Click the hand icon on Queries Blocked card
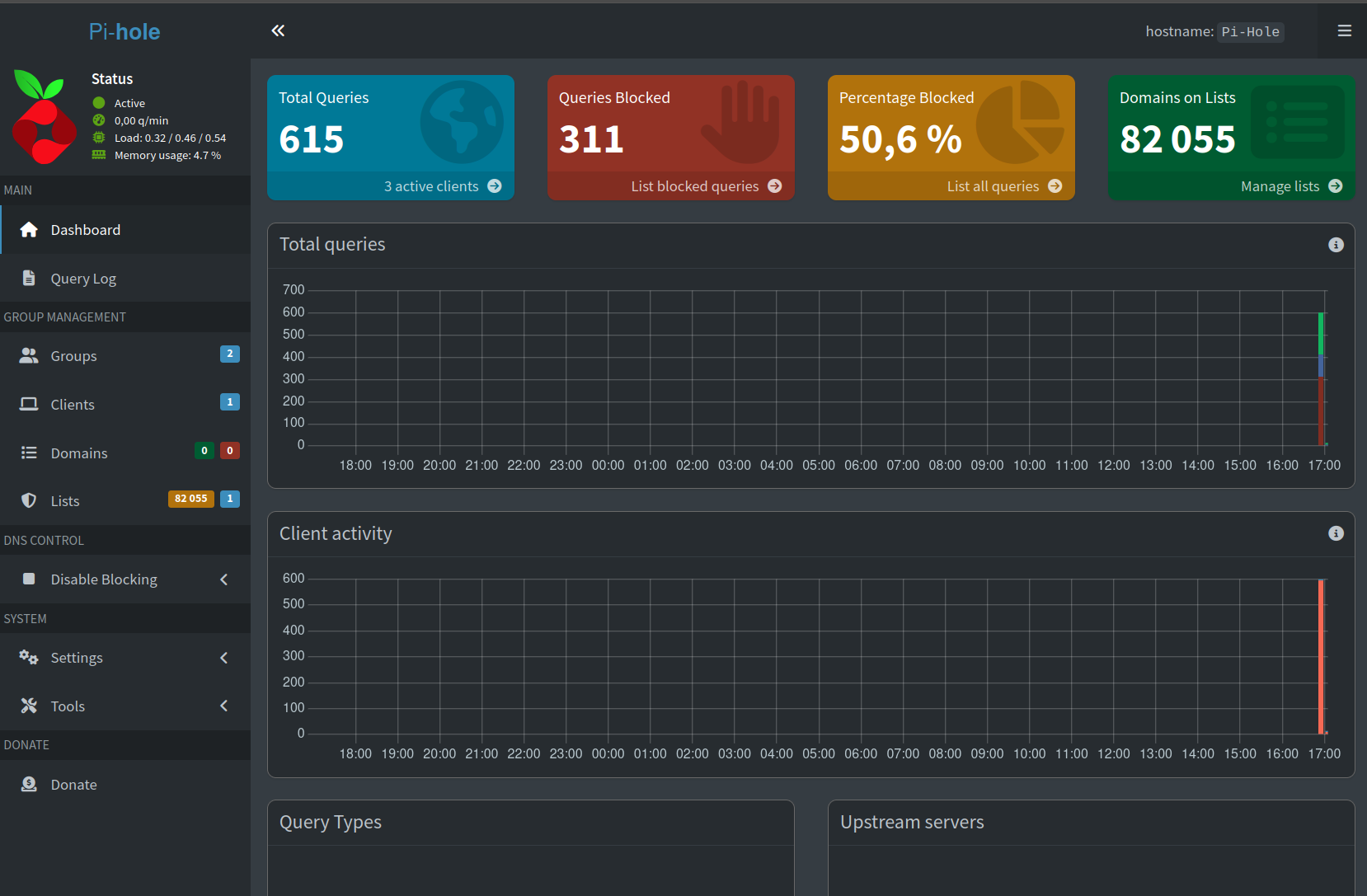 pyautogui.click(x=740, y=122)
